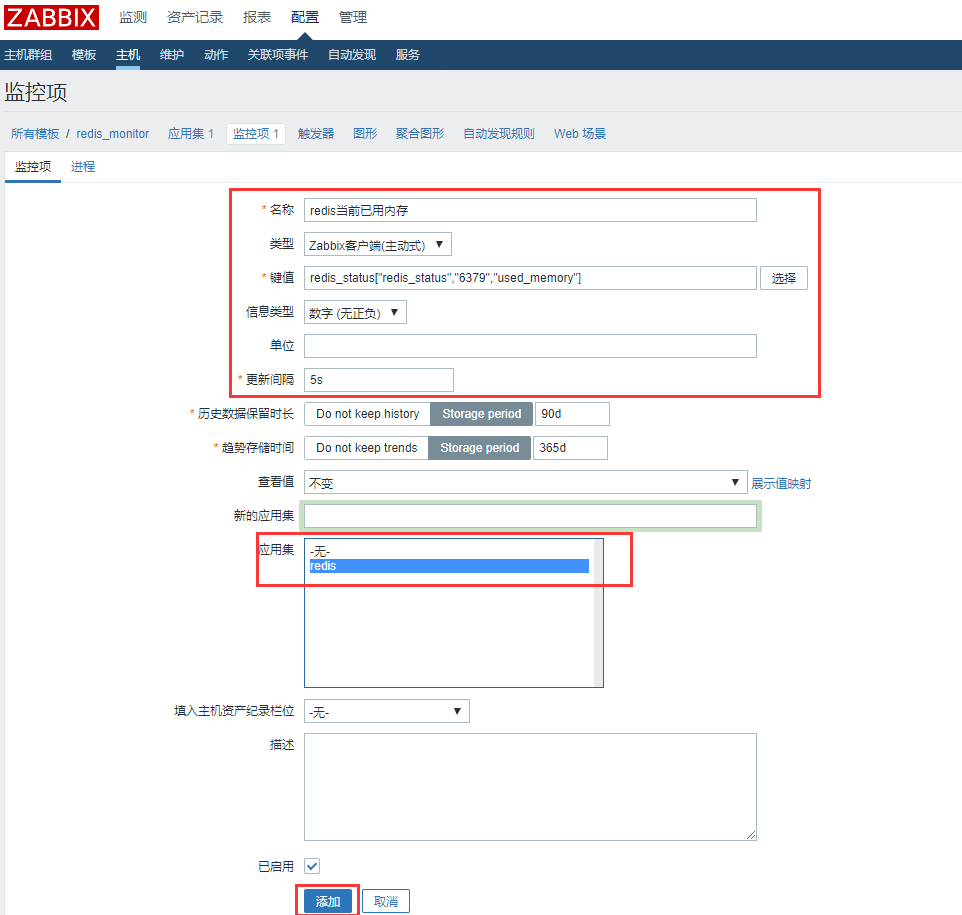Go to 主机群组 submenu
962x915 pixels.
point(28,55)
